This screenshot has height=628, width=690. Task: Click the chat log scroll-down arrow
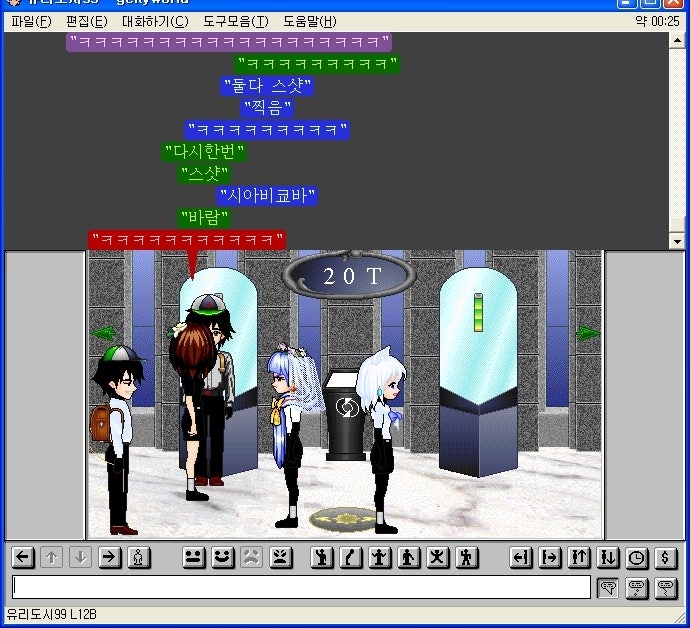click(x=678, y=241)
